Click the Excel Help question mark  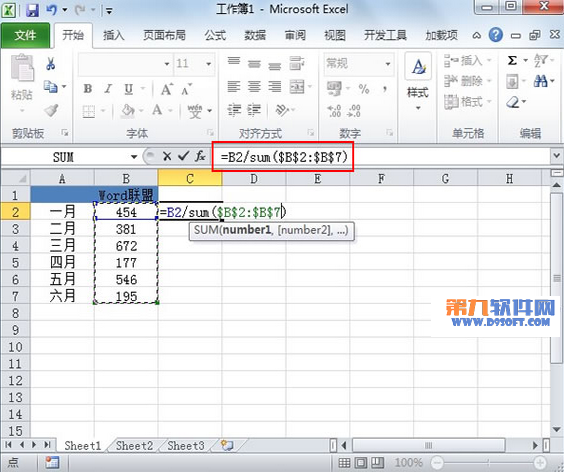click(496, 35)
